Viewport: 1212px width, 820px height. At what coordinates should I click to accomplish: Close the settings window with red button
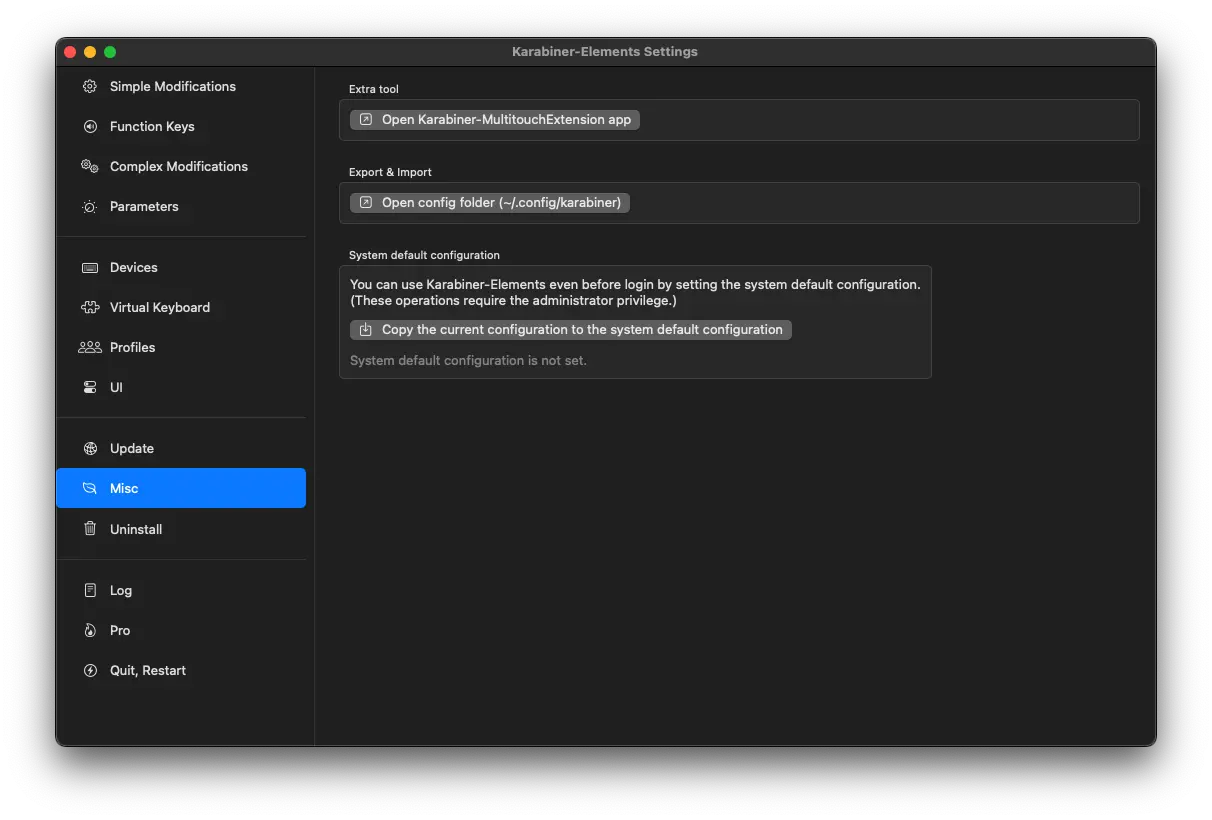(x=70, y=51)
